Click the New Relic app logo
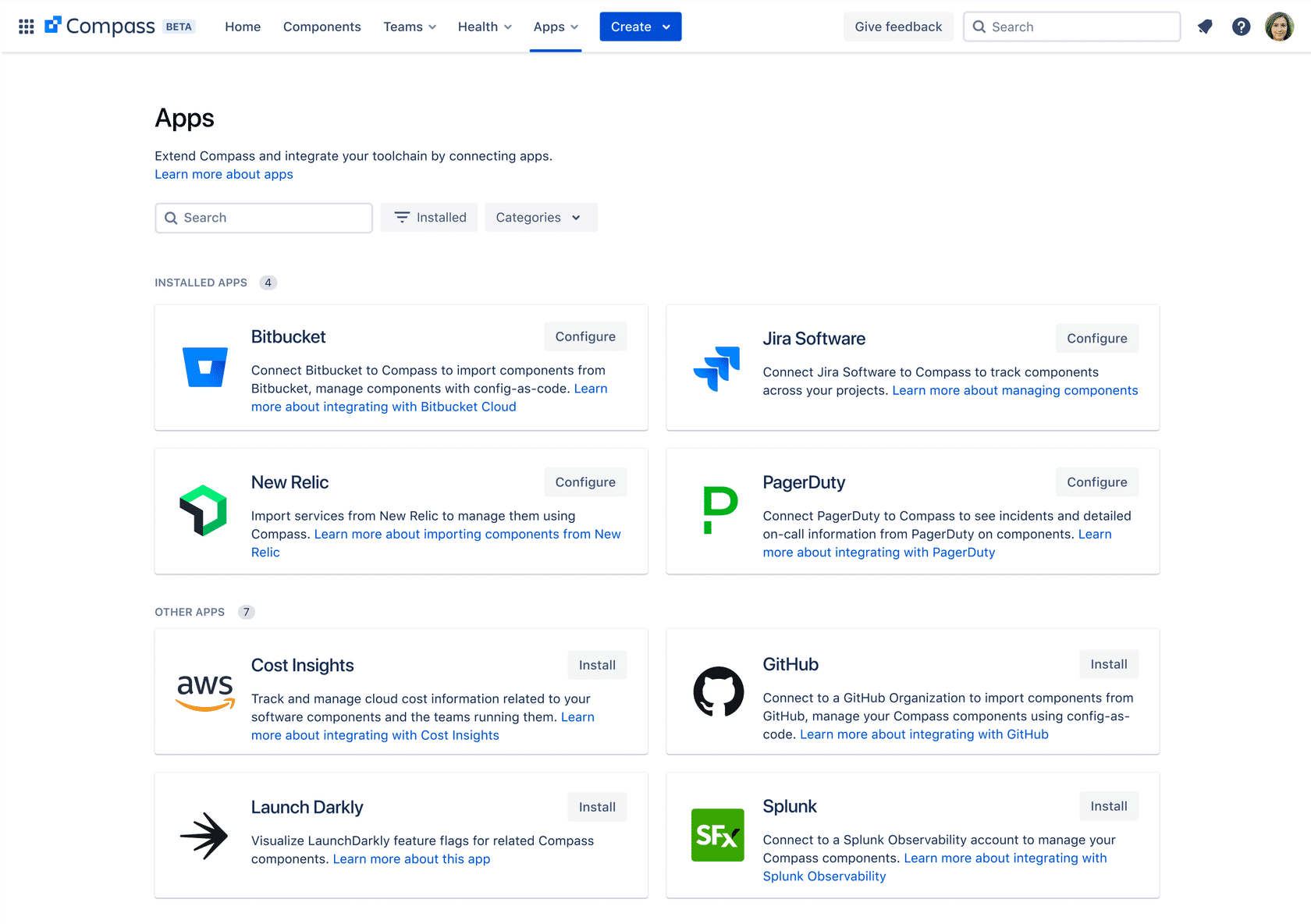1311x924 pixels. 204,510
